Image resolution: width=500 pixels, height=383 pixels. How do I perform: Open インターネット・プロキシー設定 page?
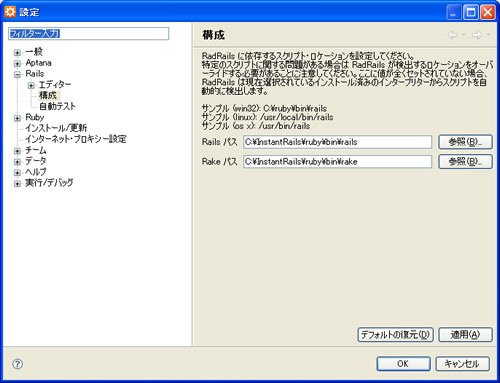pyautogui.click(x=76, y=139)
